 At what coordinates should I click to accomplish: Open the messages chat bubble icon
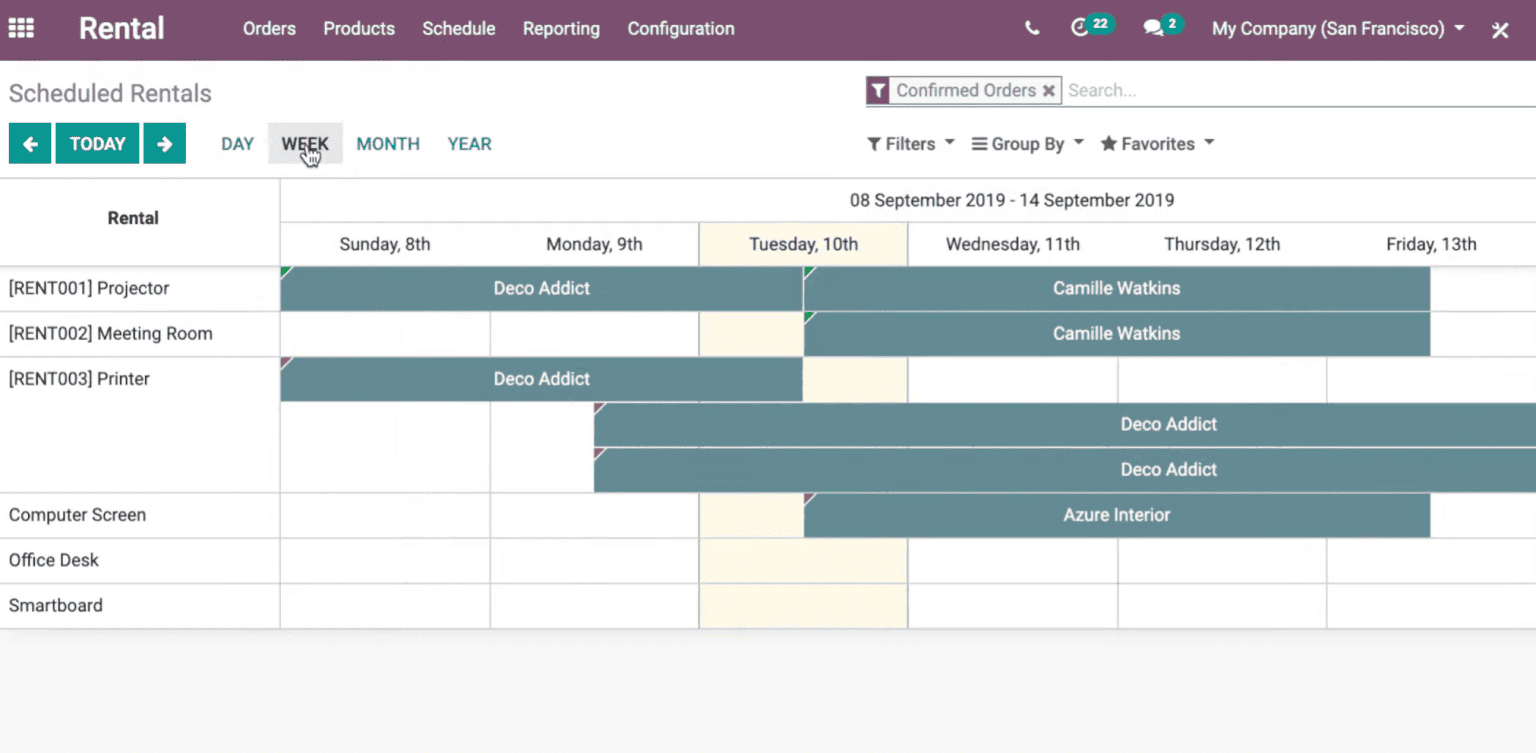coord(1154,29)
